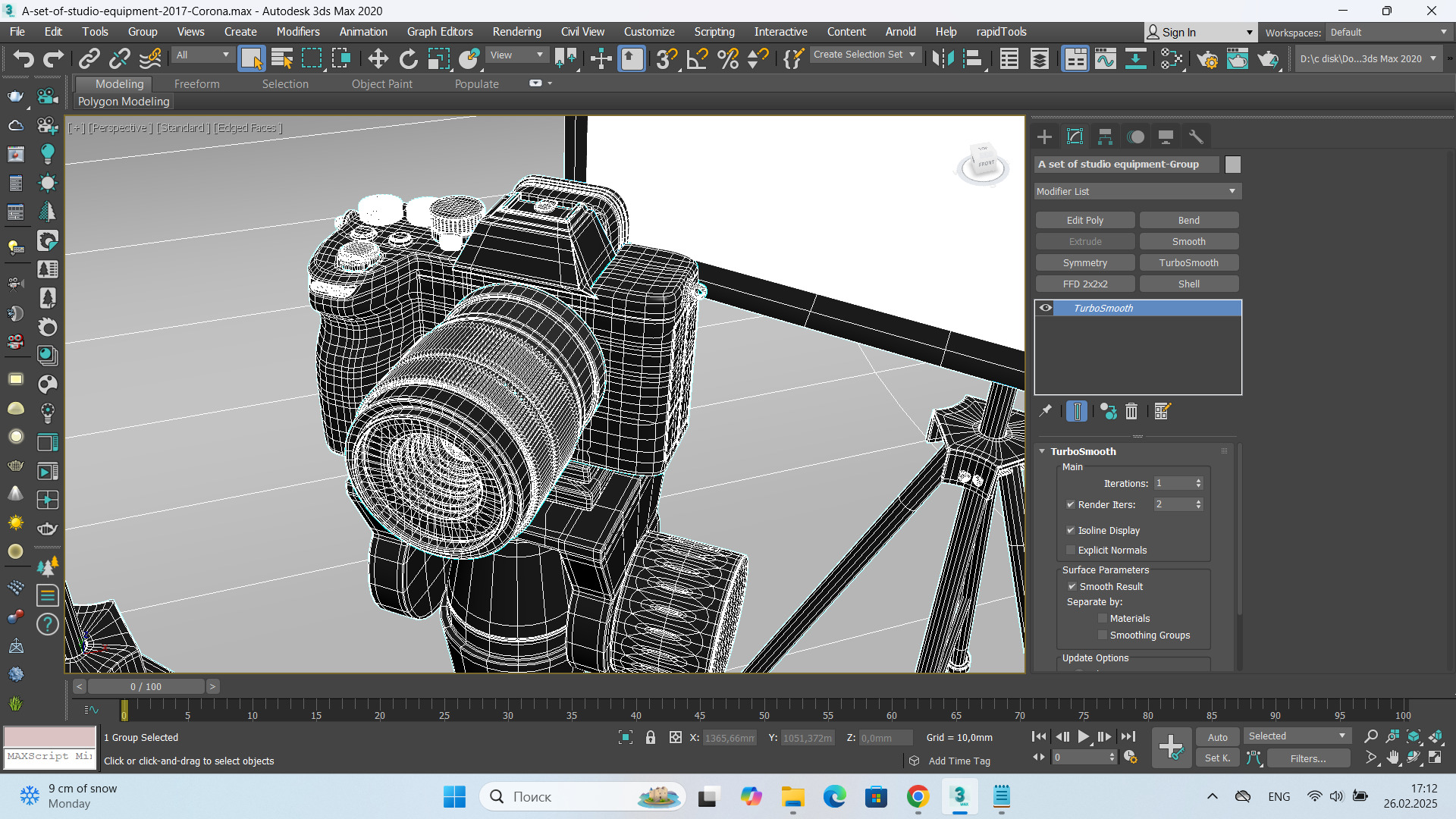Click the Undo arrow icon
Screen dimensions: 1456x819
[x=24, y=58]
